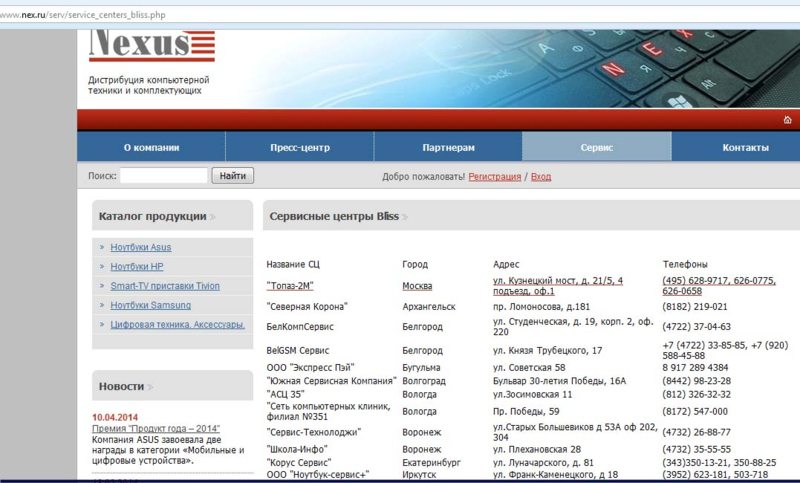Click the Екатеринбург city cell
Screen dimensions: 800x483
pyautogui.click(x=431, y=462)
